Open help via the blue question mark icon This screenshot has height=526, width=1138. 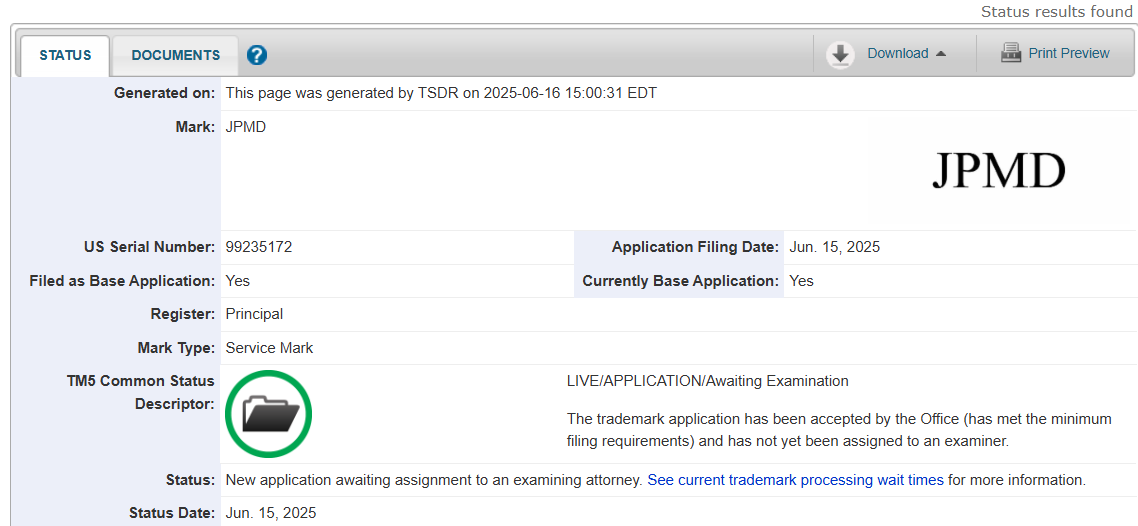coord(257,55)
